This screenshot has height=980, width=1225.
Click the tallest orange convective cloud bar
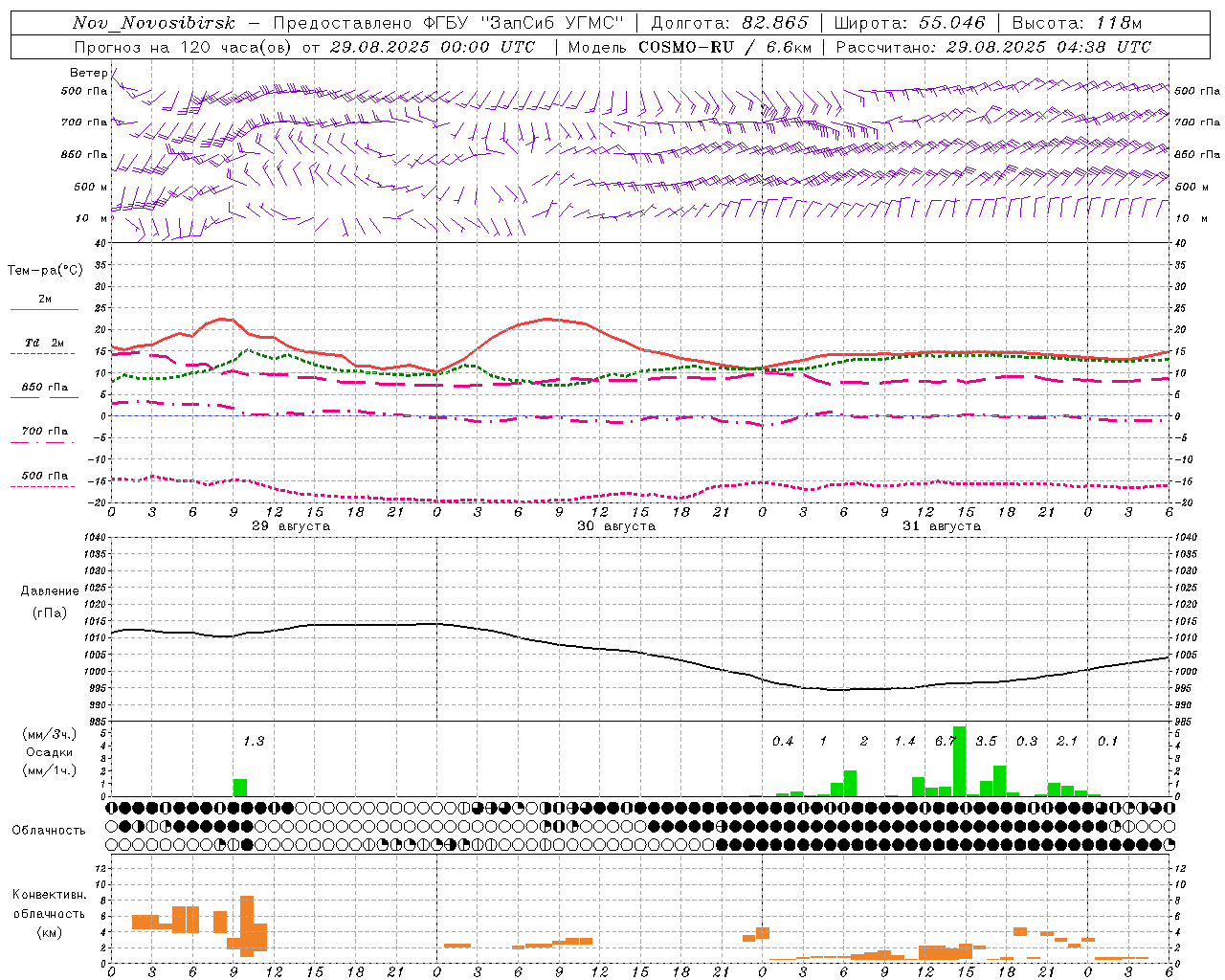247,926
